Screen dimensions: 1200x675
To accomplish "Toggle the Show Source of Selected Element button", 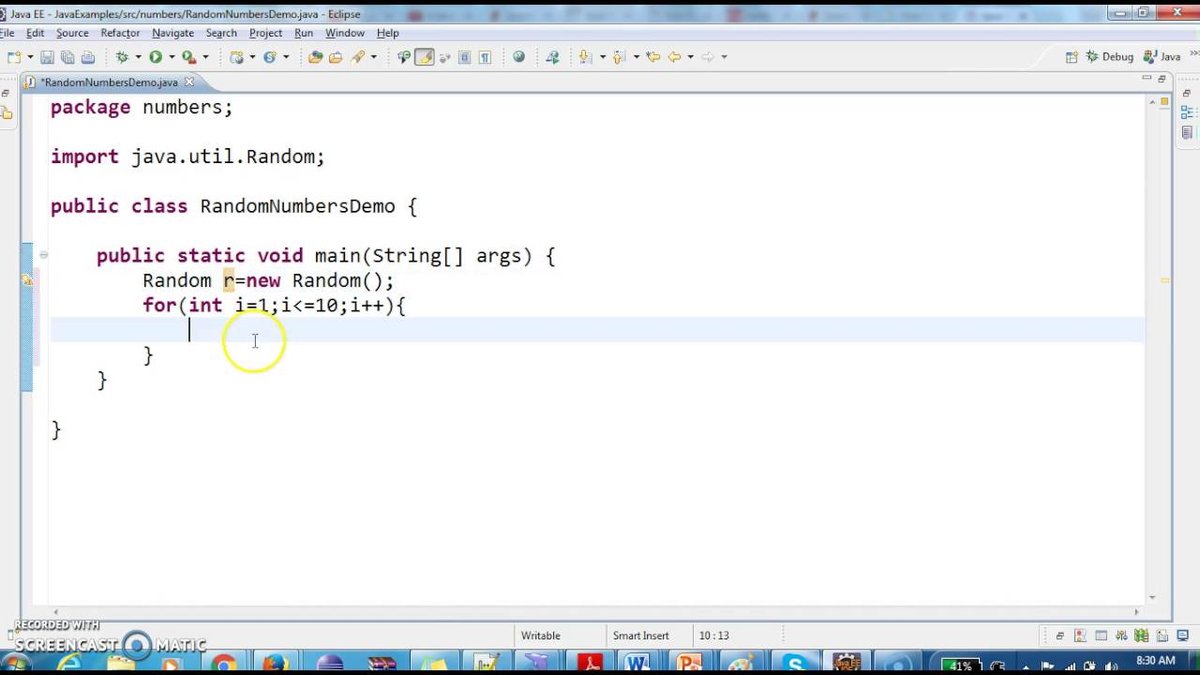I will 464,57.
